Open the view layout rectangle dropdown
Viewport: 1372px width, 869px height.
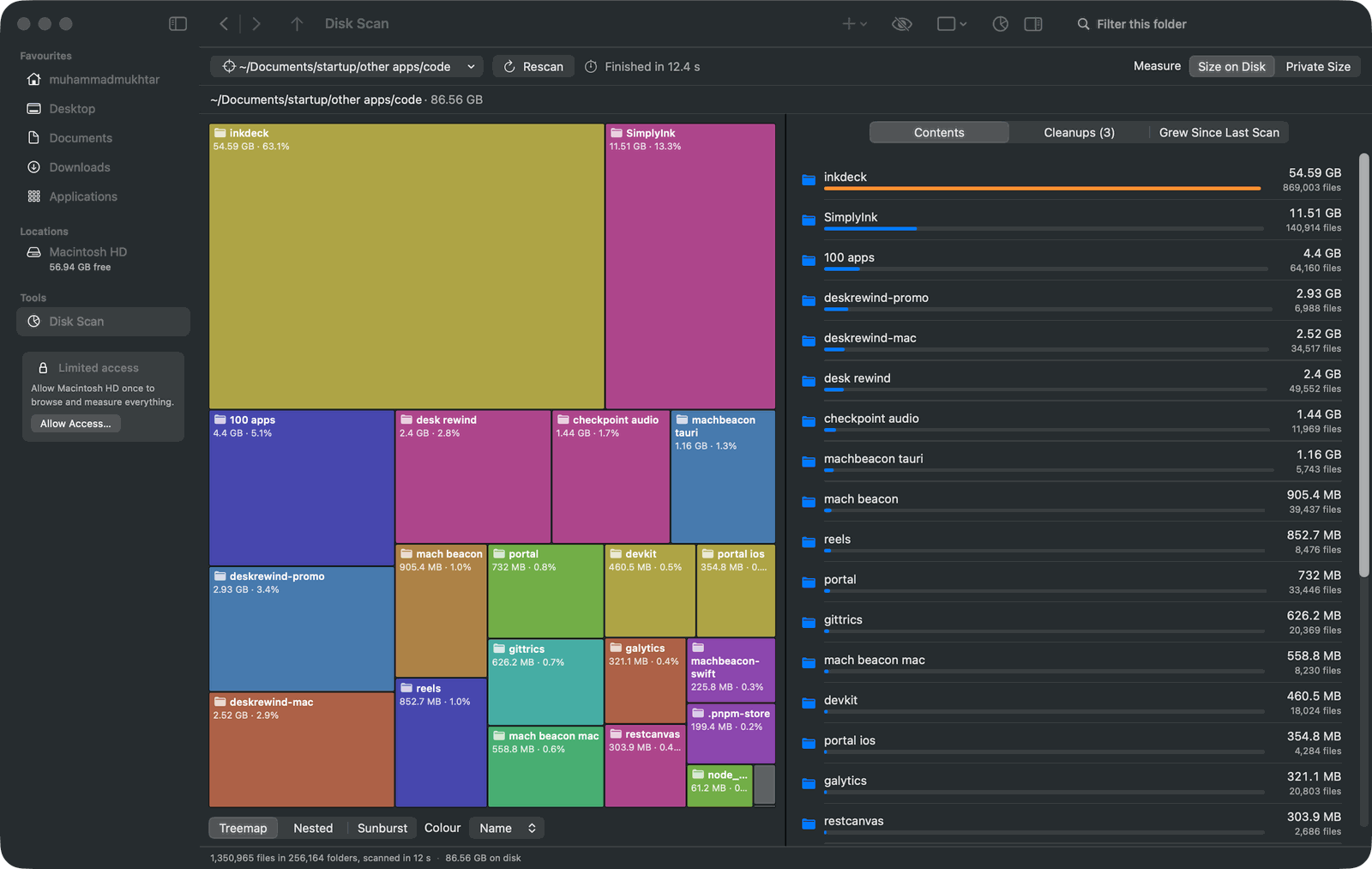coord(952,24)
